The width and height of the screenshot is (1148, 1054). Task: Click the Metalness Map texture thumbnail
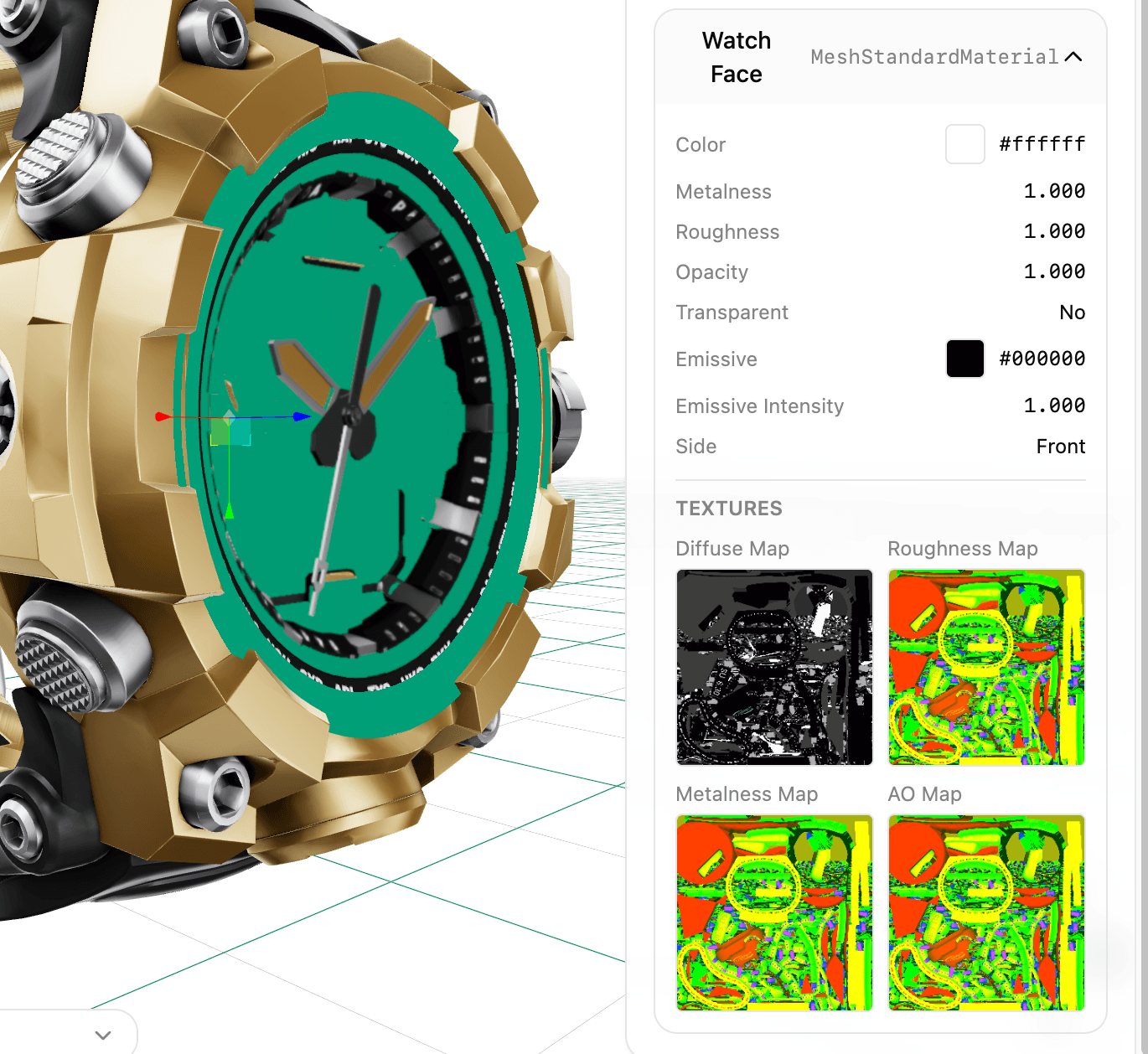tap(774, 912)
